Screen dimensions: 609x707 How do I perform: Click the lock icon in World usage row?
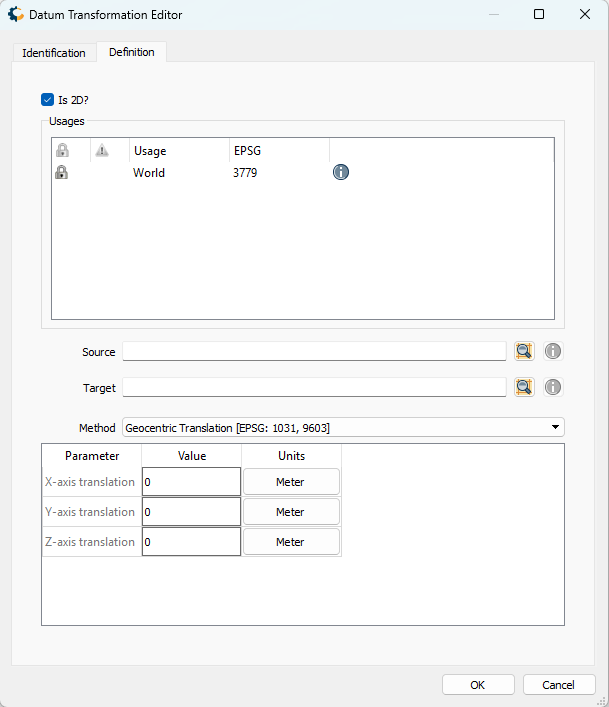tap(62, 172)
